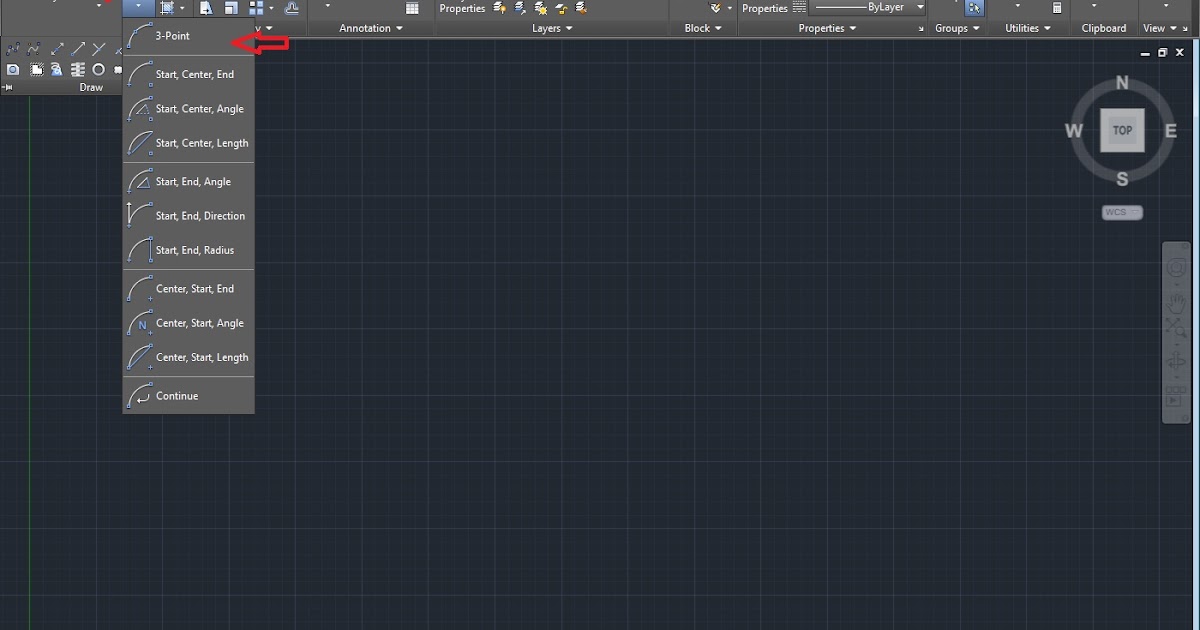Toggle layer lock in Layers panel
The width and height of the screenshot is (1200, 630).
point(561,8)
